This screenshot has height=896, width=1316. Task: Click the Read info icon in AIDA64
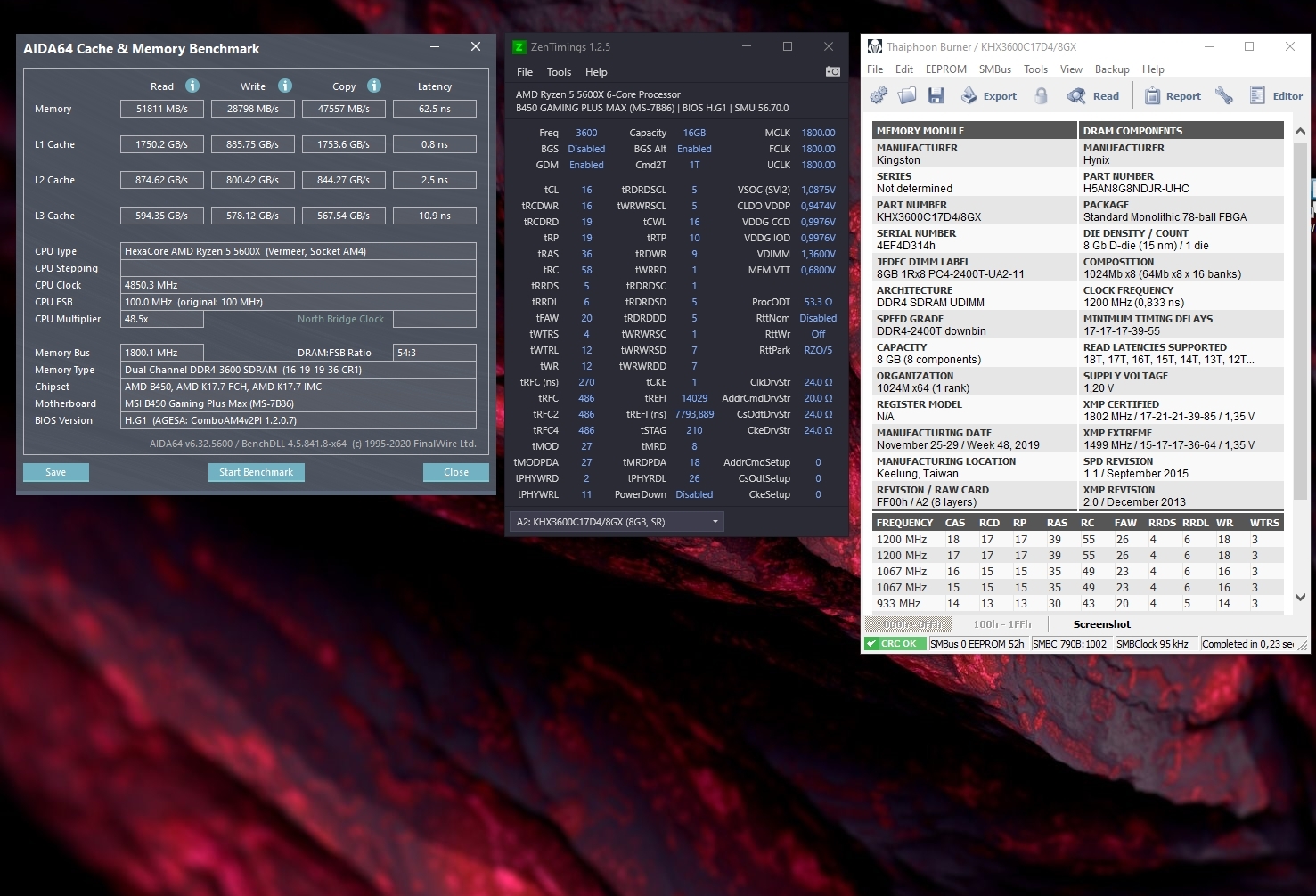pos(192,86)
